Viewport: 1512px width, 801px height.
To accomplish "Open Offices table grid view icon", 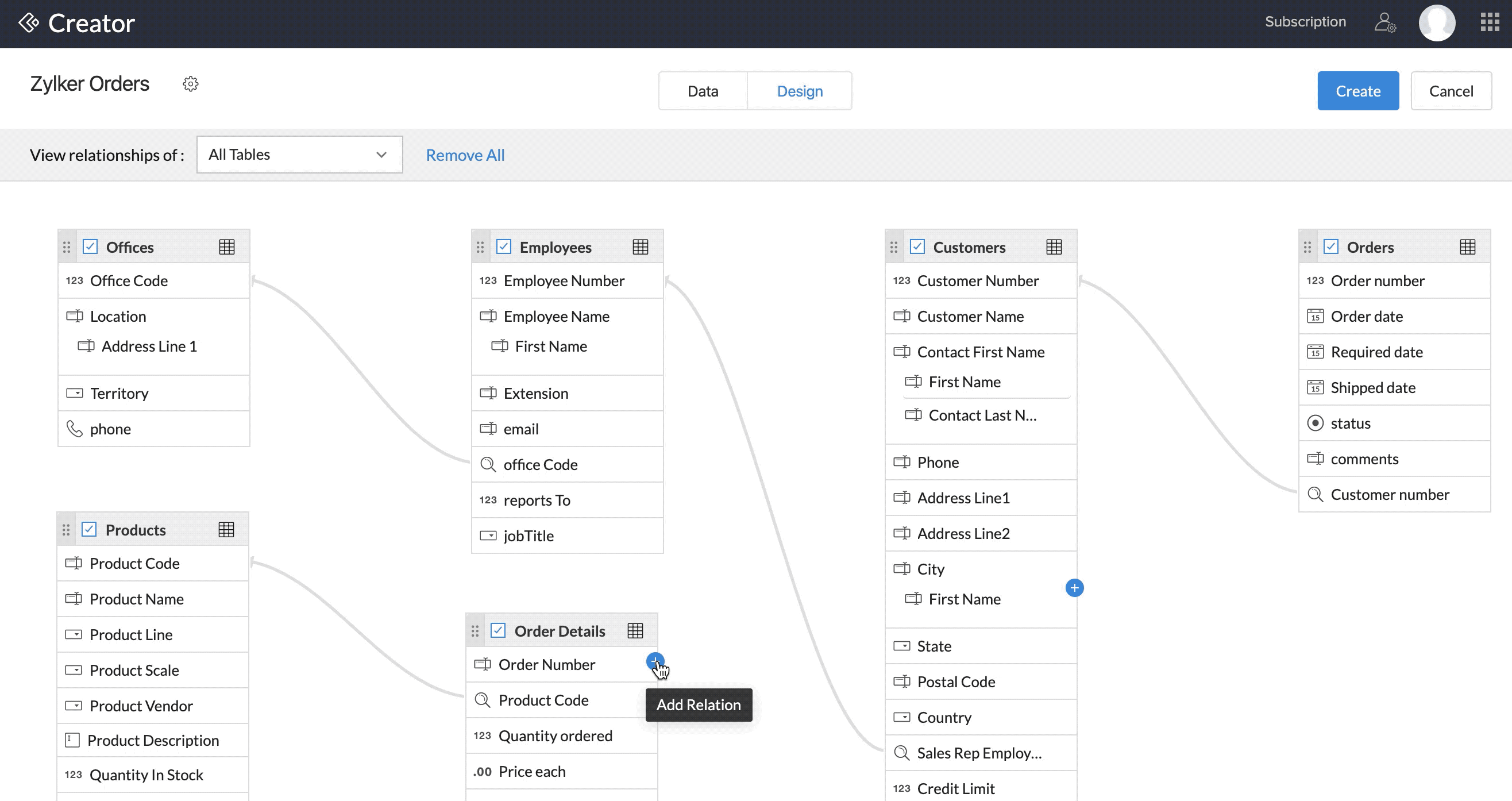I will tap(226, 247).
